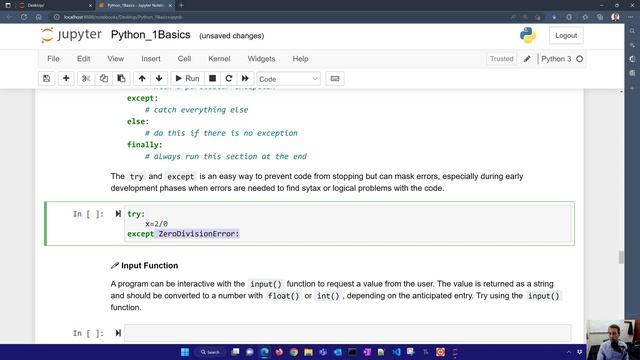The height and width of the screenshot is (360, 640).
Task: Open the Edit menu
Action: coord(84,59)
